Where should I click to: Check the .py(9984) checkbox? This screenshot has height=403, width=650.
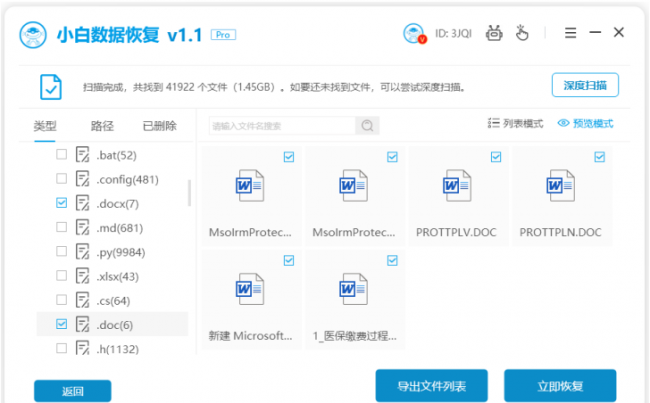(x=61, y=251)
